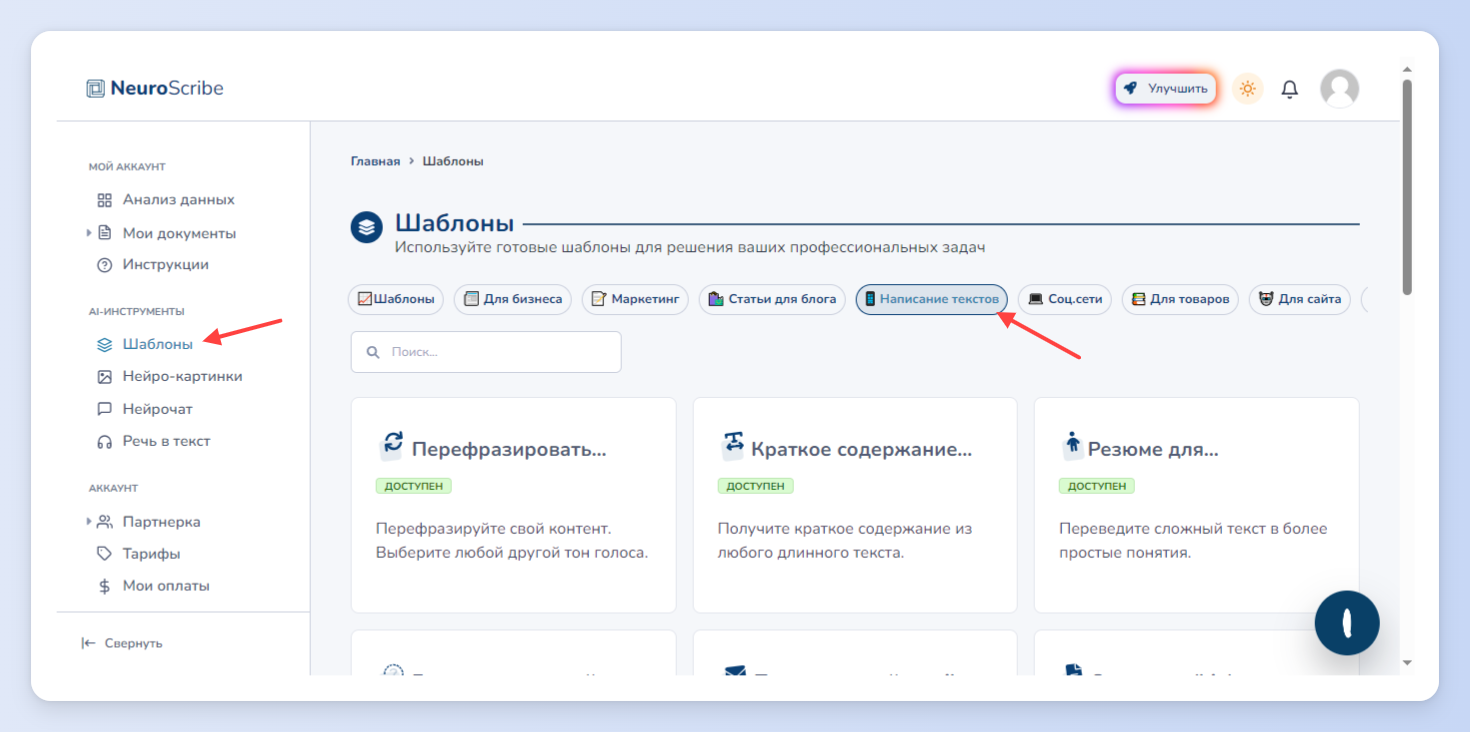Open notifications via bell icon

(x=1290, y=89)
